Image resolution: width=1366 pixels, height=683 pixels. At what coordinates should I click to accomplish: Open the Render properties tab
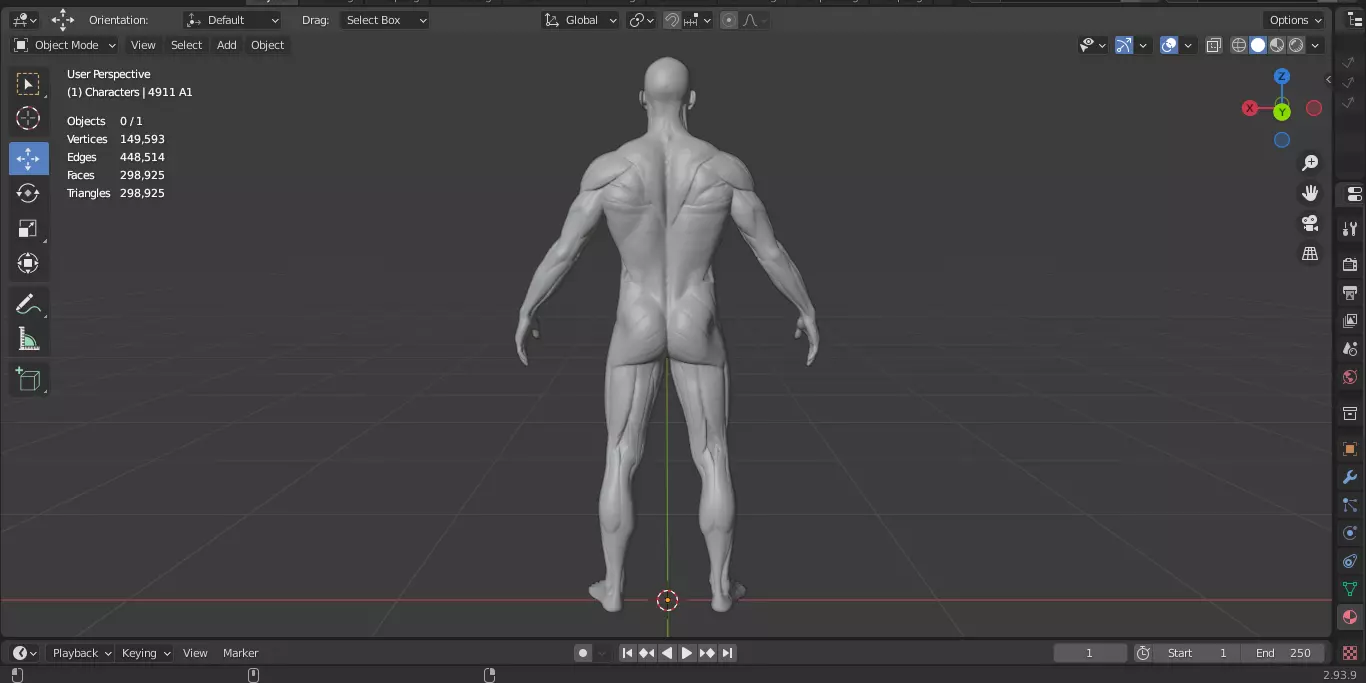(x=1350, y=265)
